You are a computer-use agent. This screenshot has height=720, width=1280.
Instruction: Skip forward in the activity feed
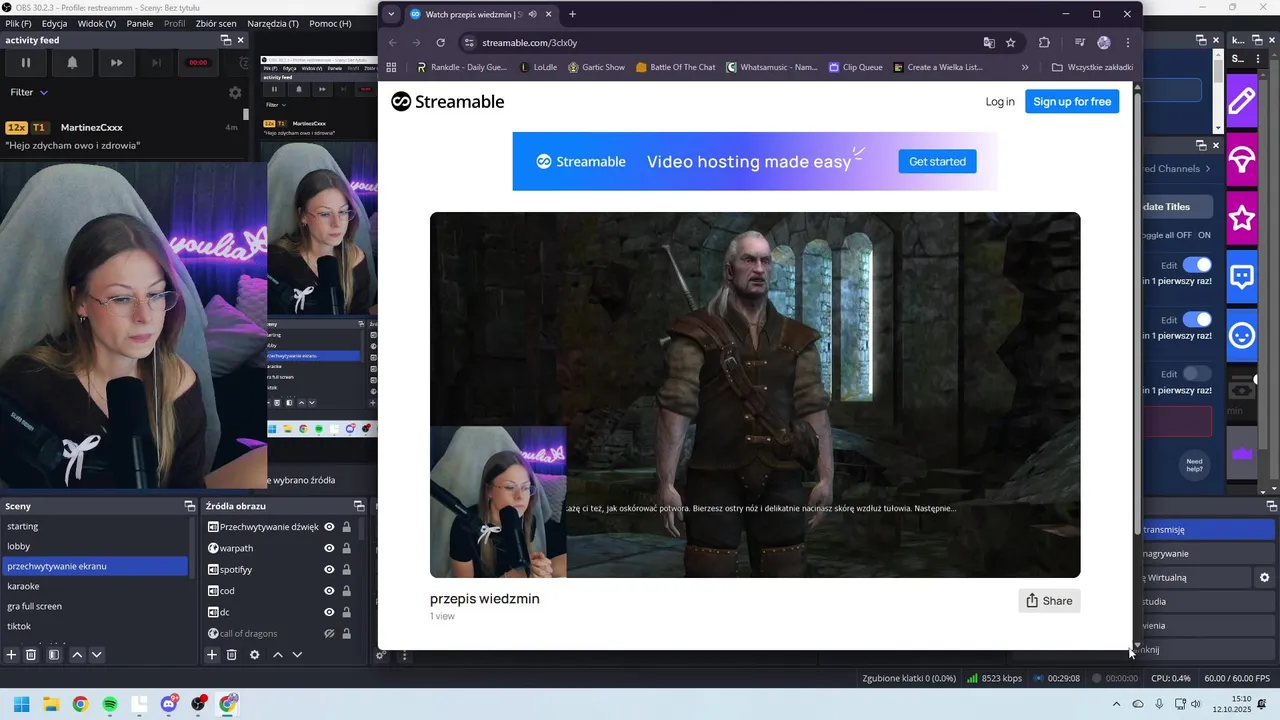pos(117,62)
